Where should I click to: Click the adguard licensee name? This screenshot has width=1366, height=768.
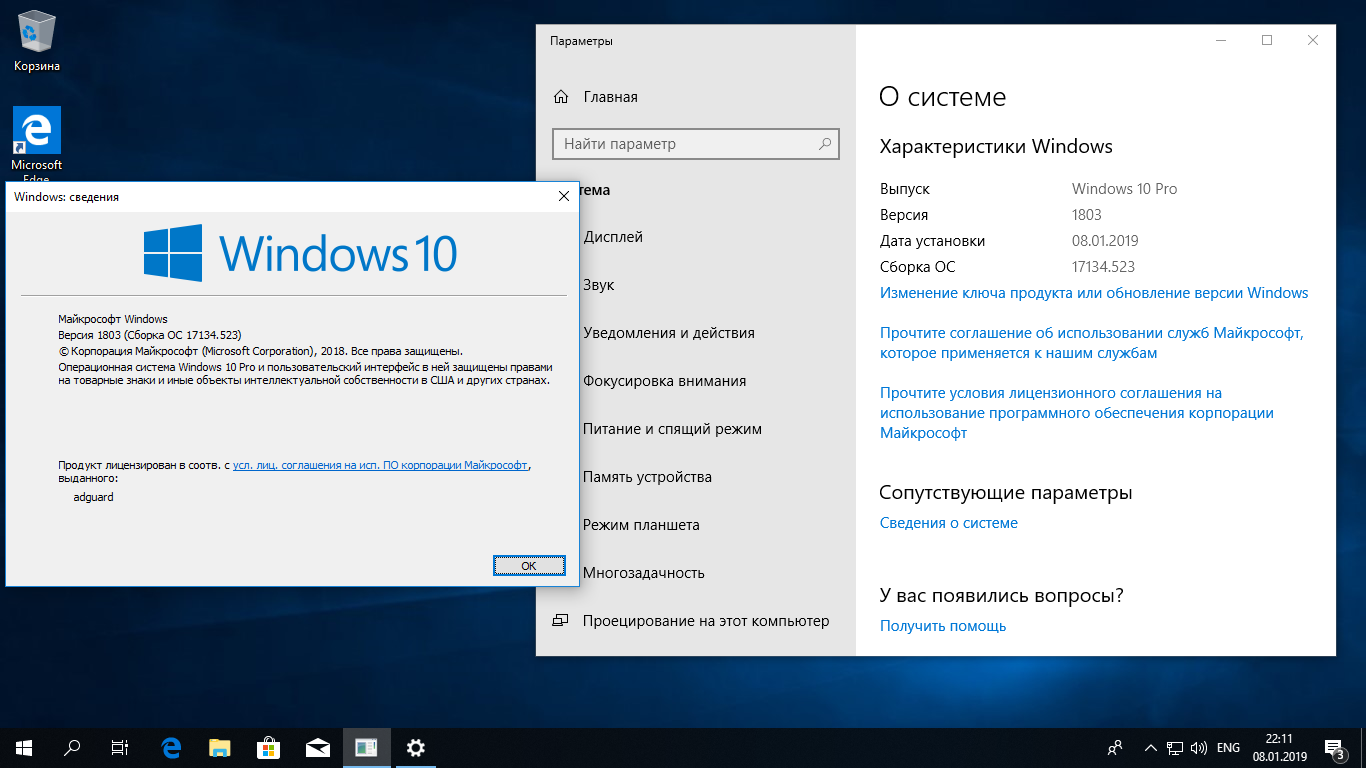[94, 497]
